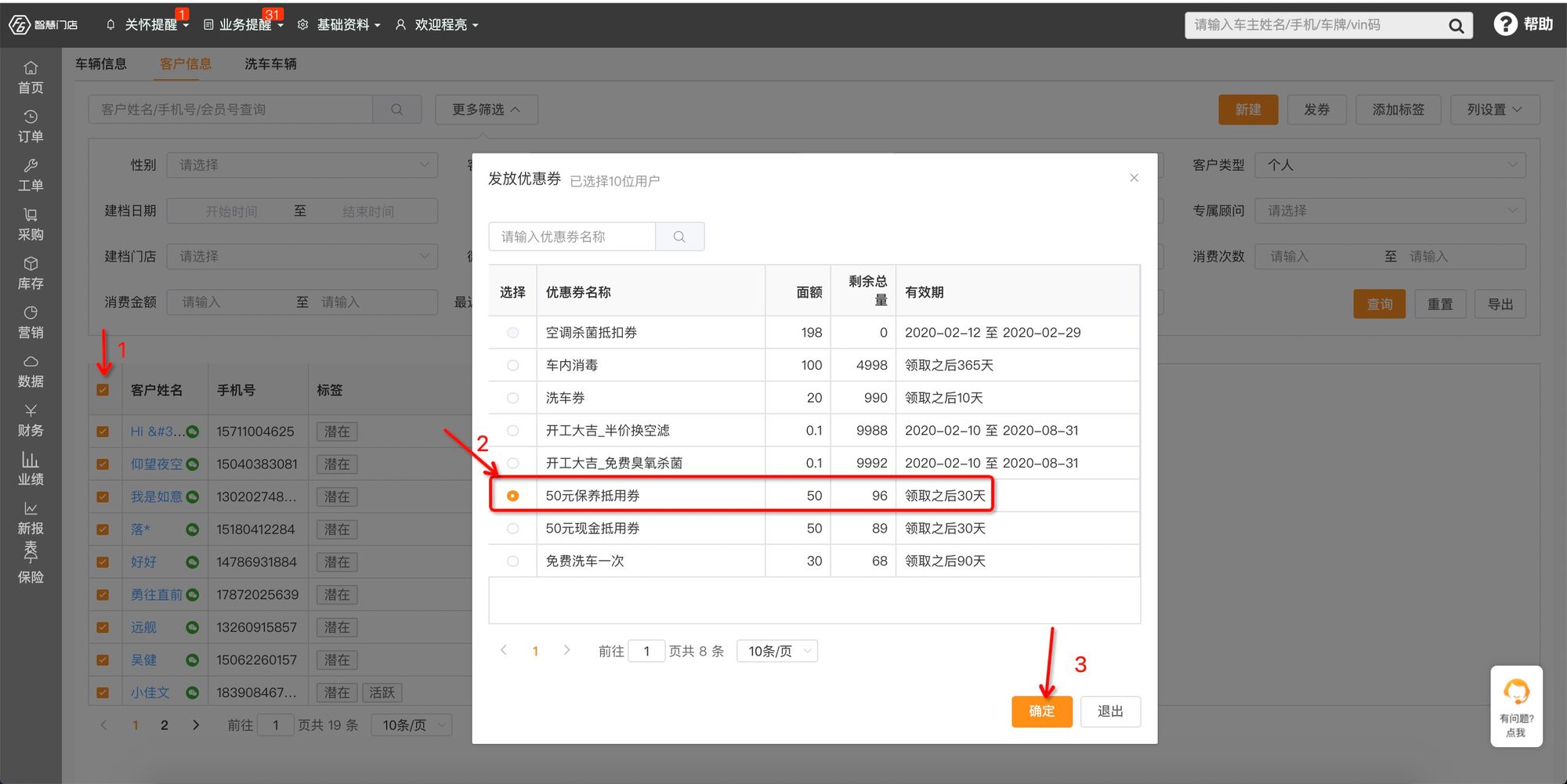Uncheck the 我是如意 customer row checkbox
1567x784 pixels.
[103, 497]
